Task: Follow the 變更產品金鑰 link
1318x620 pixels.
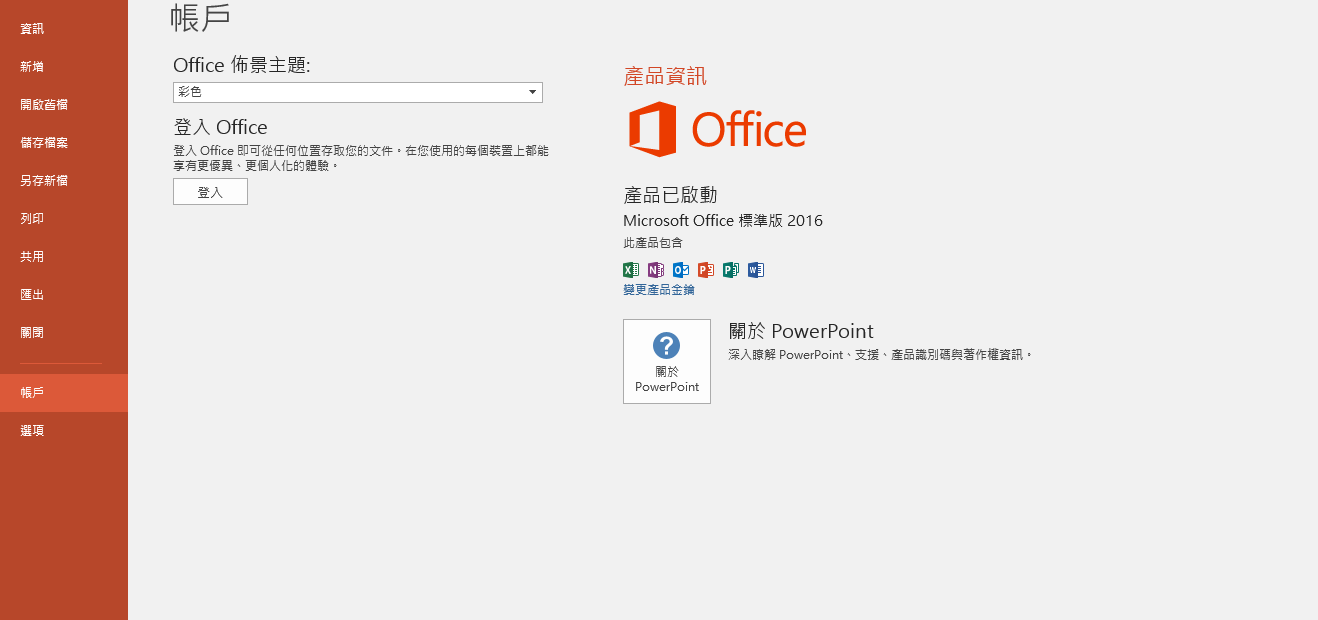Action: point(659,290)
